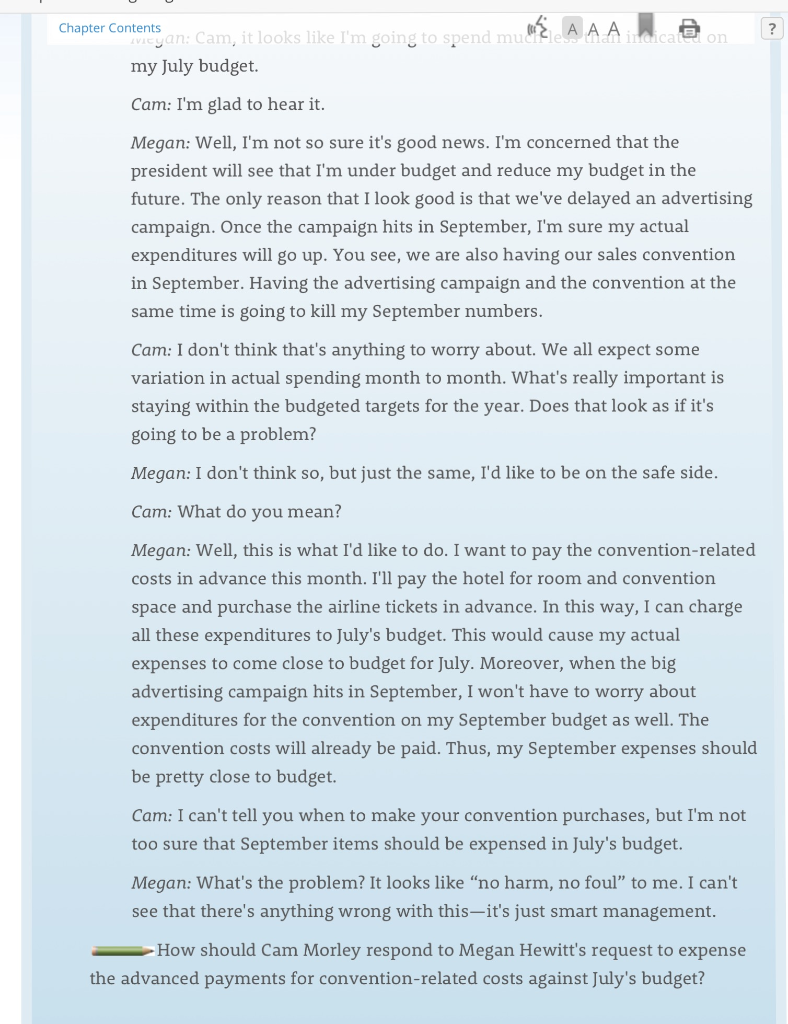
Task: Toggle the highlighted small text size setting
Action: tap(571, 28)
